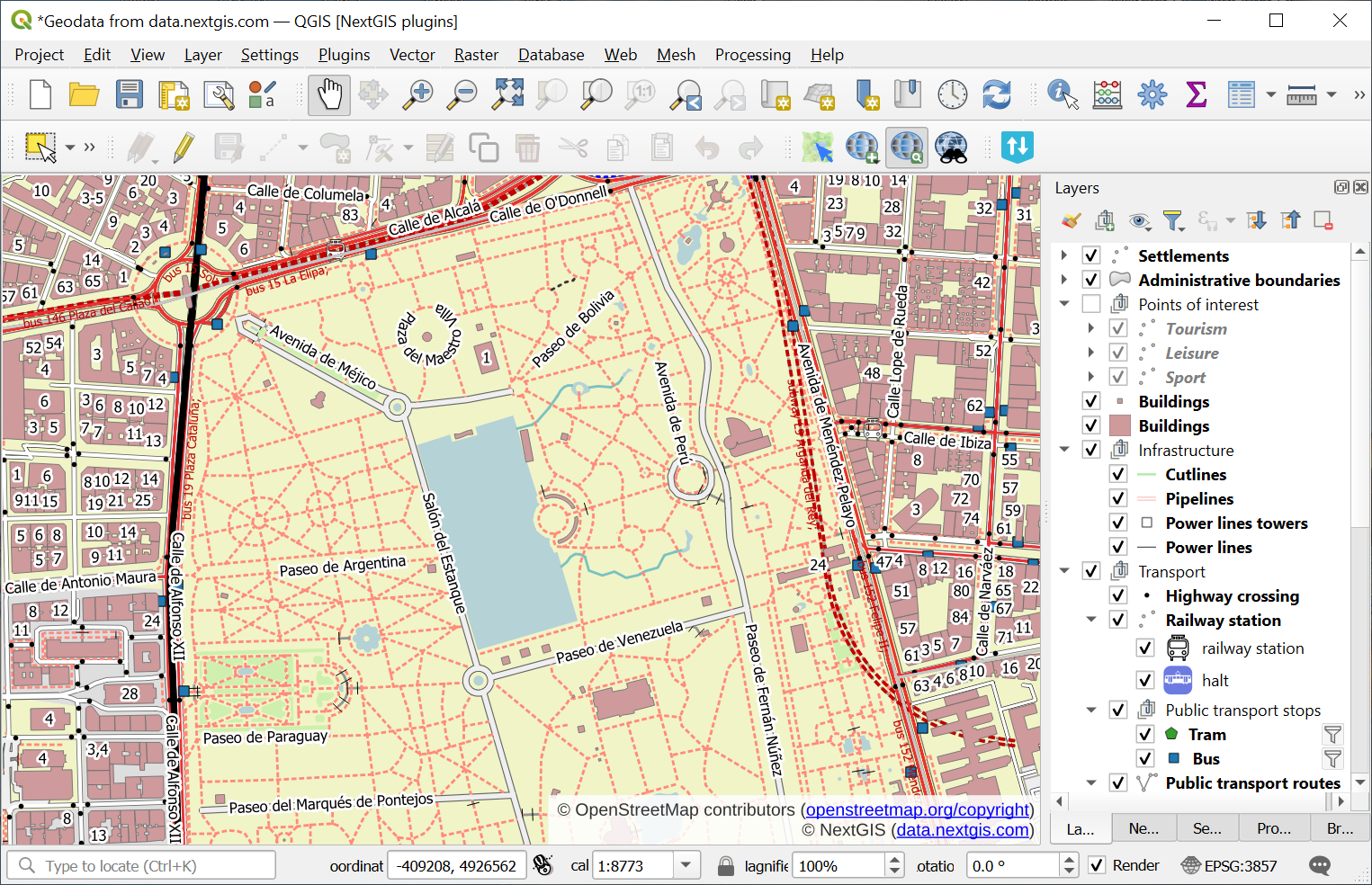
Task: Click the data.nextgis.com link
Action: point(962,829)
